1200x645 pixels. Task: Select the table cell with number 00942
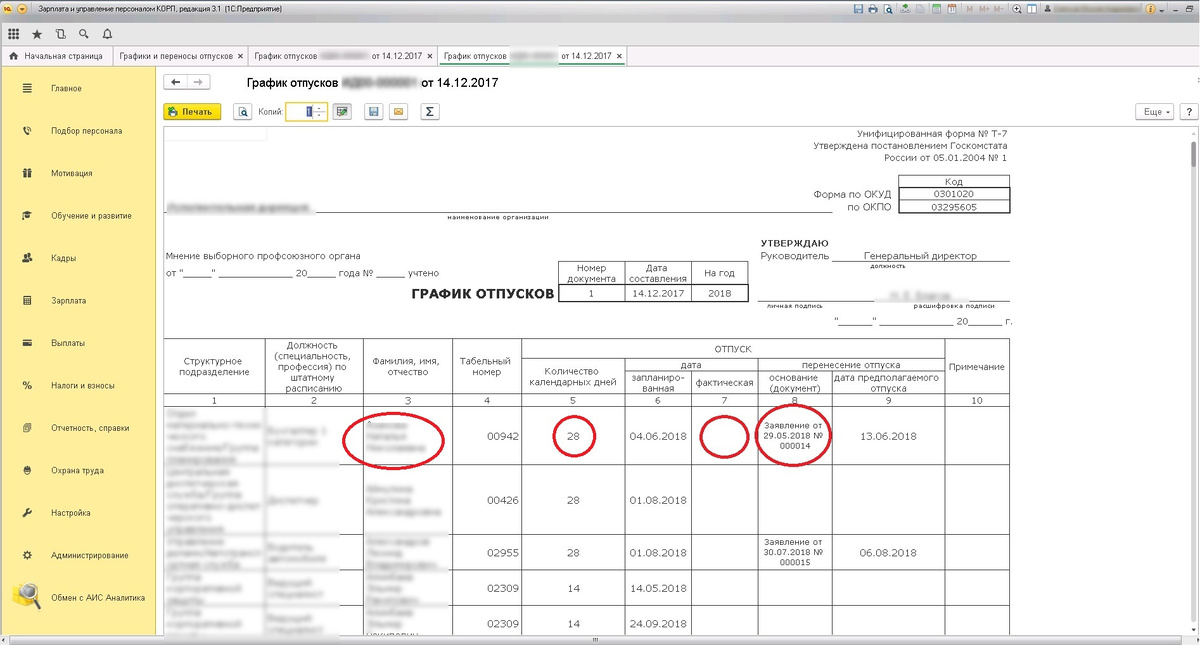(x=485, y=436)
